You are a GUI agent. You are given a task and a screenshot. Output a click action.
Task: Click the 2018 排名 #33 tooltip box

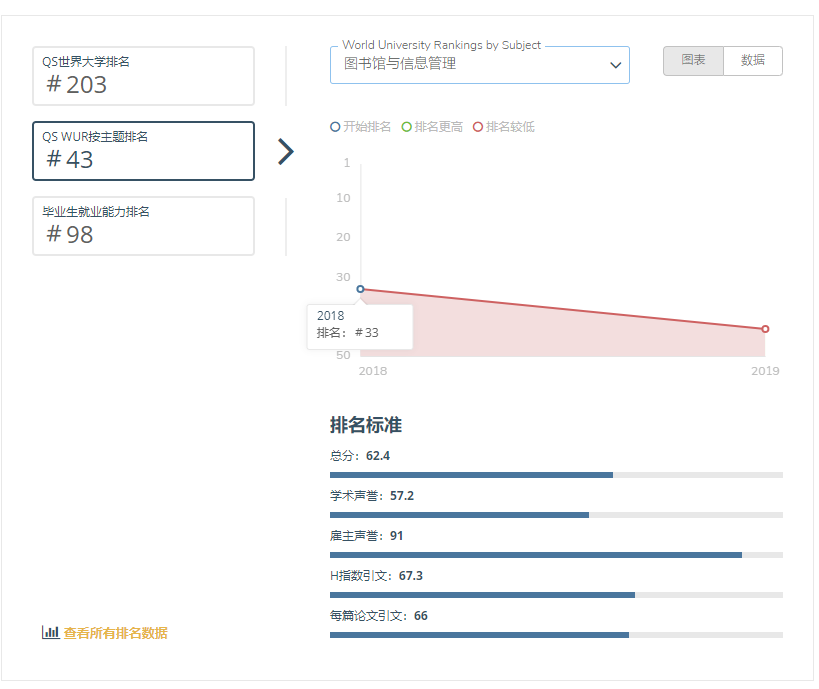point(360,326)
